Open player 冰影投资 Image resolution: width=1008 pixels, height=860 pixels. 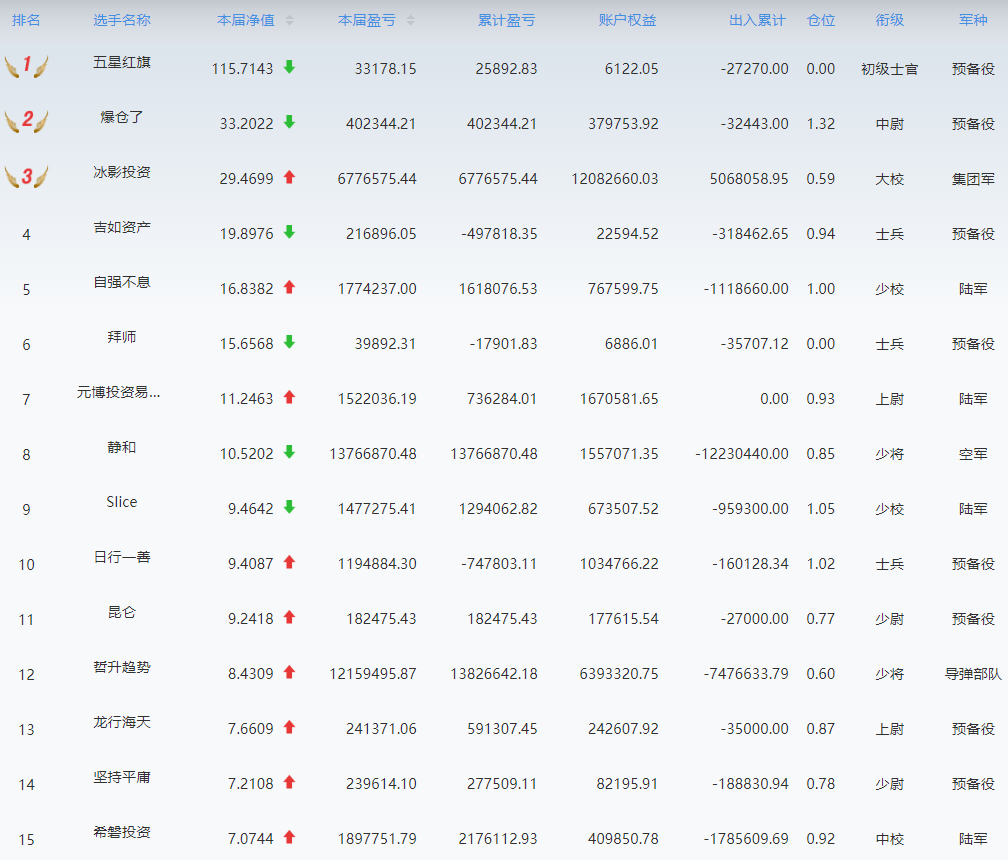tap(122, 172)
